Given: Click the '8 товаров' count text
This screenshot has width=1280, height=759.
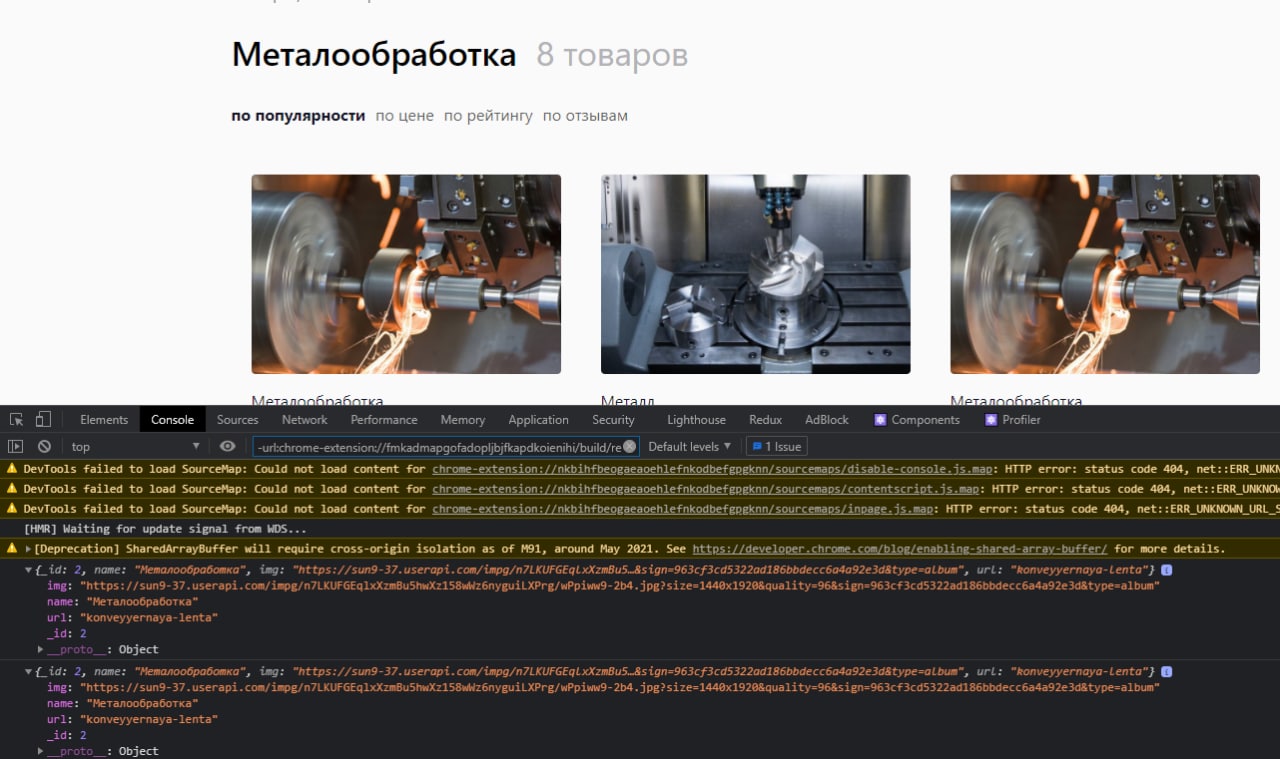Looking at the screenshot, I should click(x=612, y=55).
